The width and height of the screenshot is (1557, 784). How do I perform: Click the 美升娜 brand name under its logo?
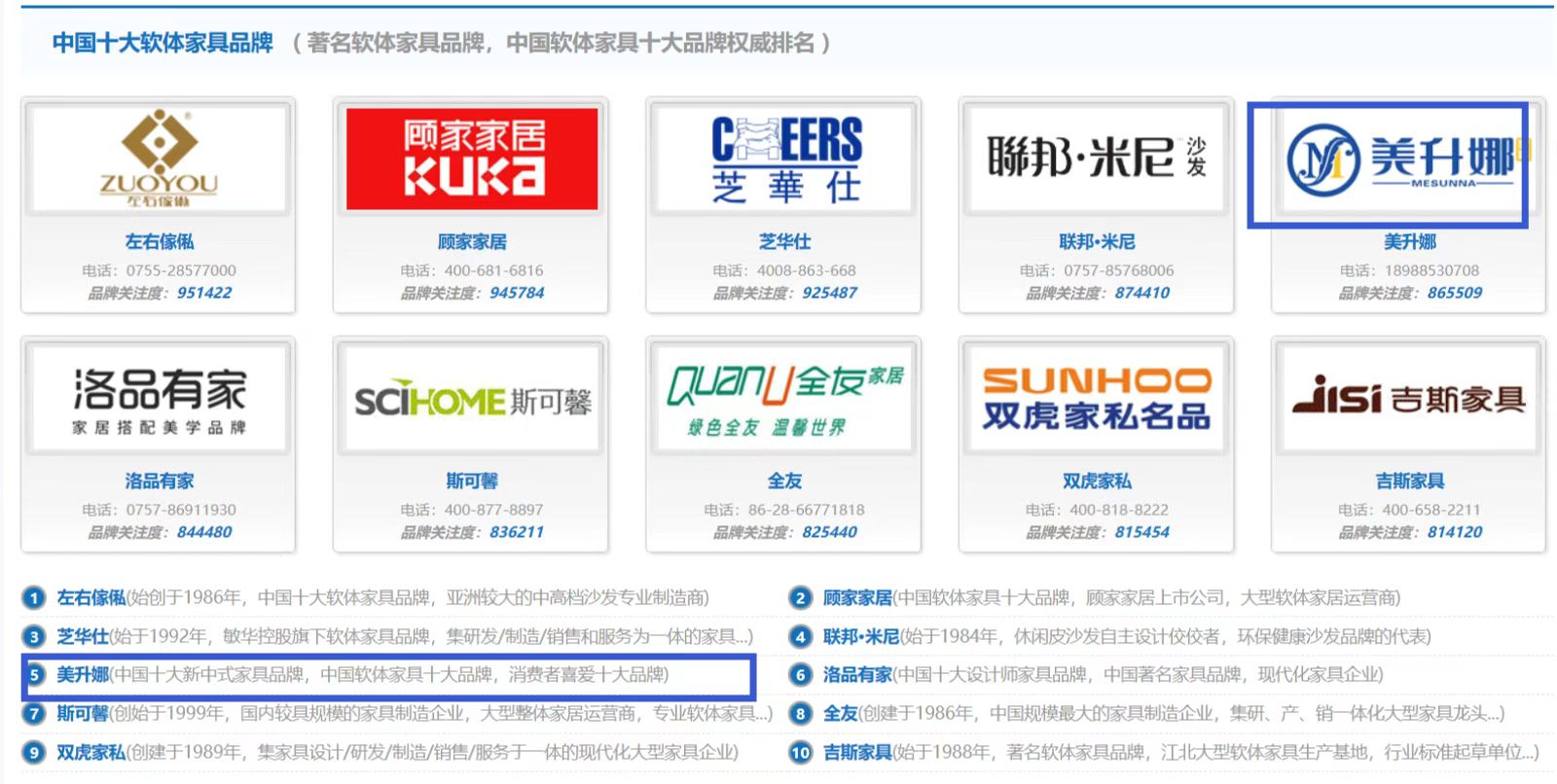pos(1410,241)
